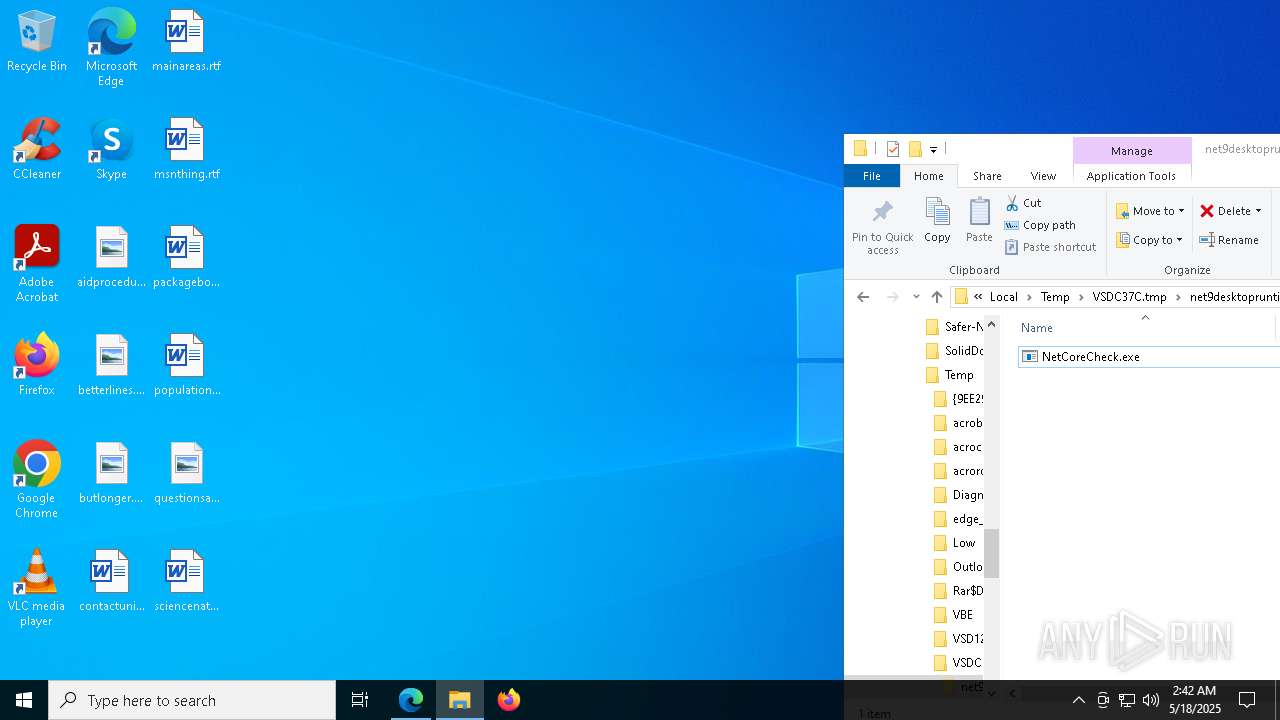Switch to the Home ribbon tab
1280x720 pixels.
[x=928, y=176]
